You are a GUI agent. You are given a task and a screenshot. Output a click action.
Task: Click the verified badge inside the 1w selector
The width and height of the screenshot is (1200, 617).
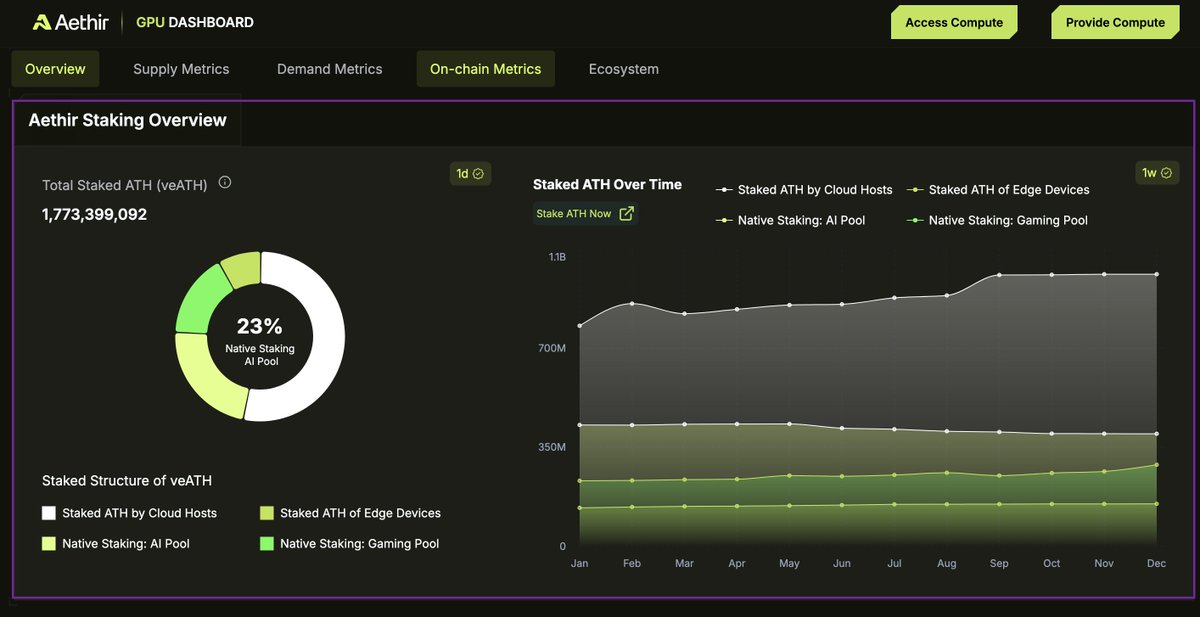click(x=1167, y=172)
